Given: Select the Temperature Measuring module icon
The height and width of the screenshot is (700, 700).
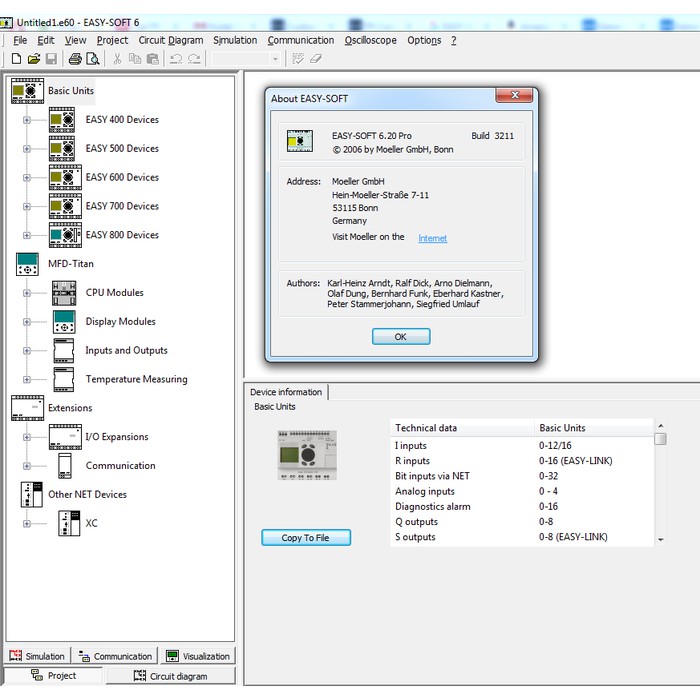Looking at the screenshot, I should click(65, 380).
